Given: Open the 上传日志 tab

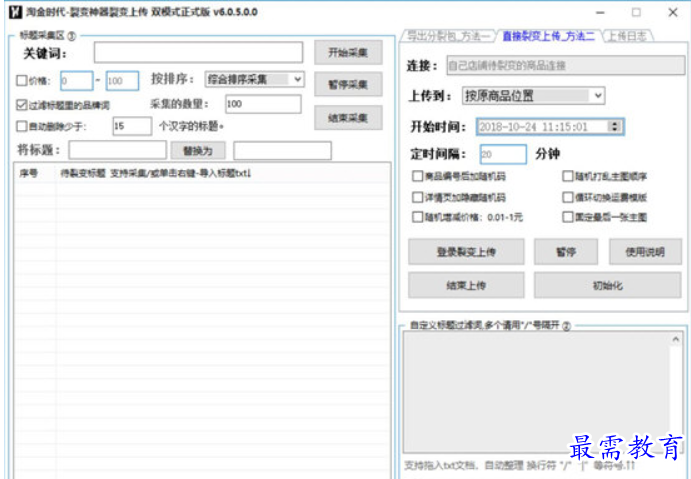Looking at the screenshot, I should point(627,36).
